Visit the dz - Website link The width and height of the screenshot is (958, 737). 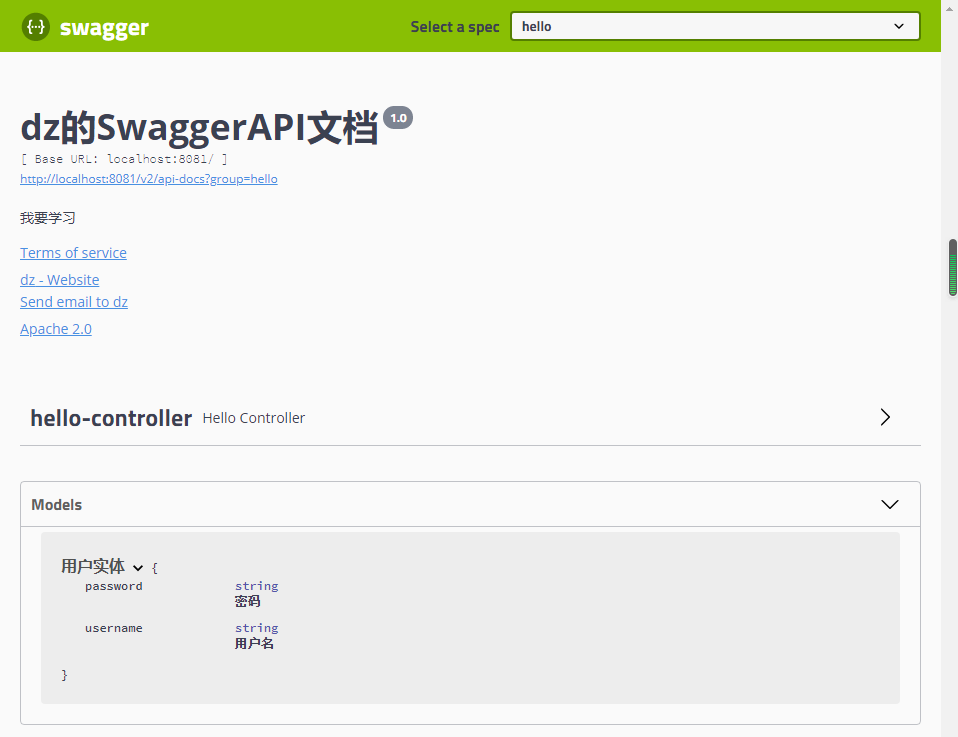coord(59,280)
